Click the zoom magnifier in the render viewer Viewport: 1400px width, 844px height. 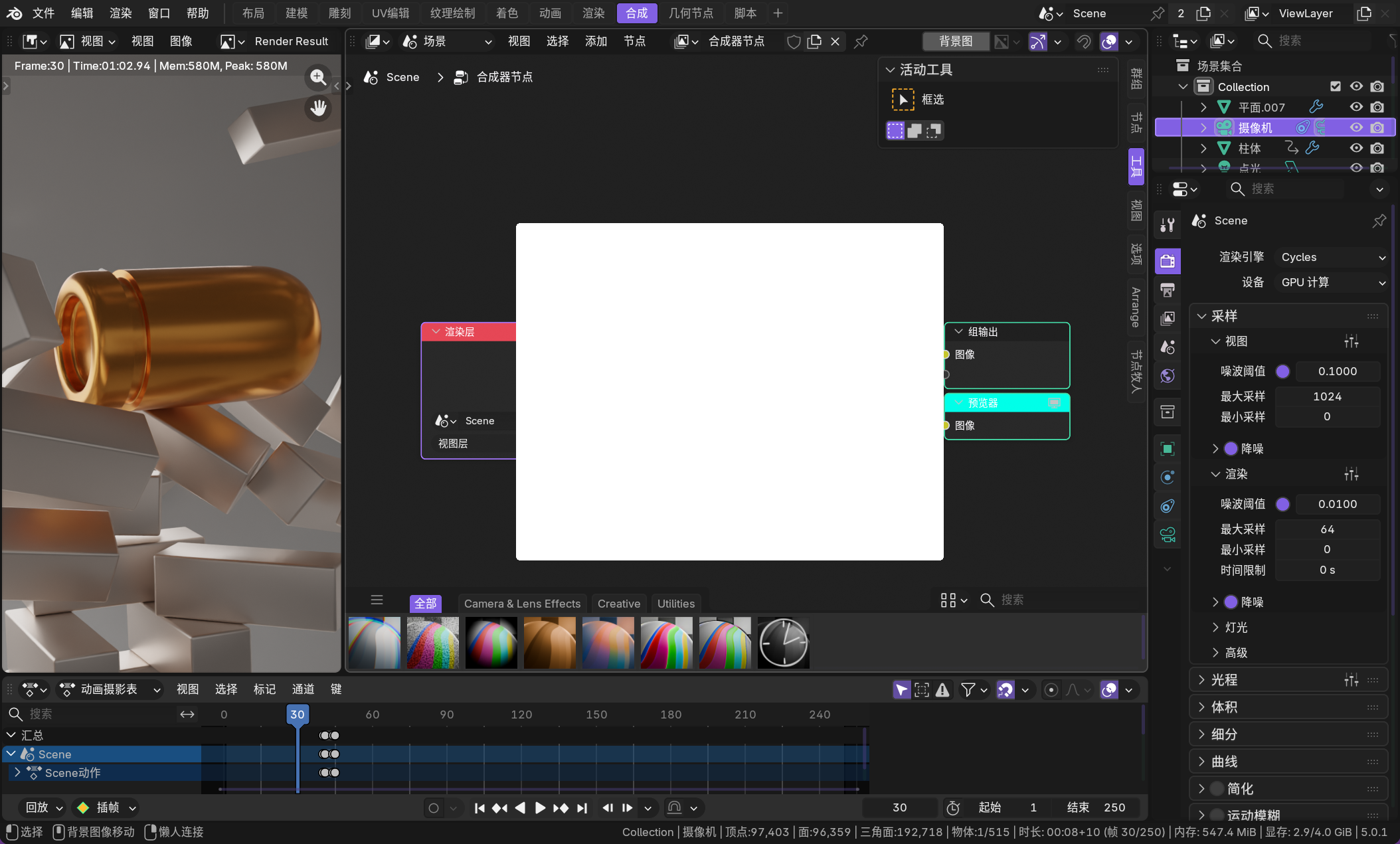pyautogui.click(x=318, y=78)
